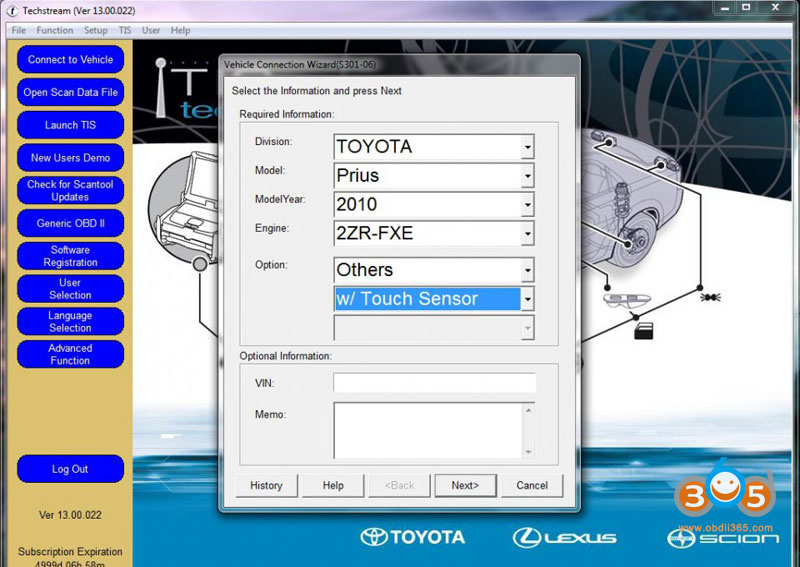The image size is (800, 567).
Task: Expand the Engine dropdown showing 2ZR-FXE
Action: [x=528, y=234]
